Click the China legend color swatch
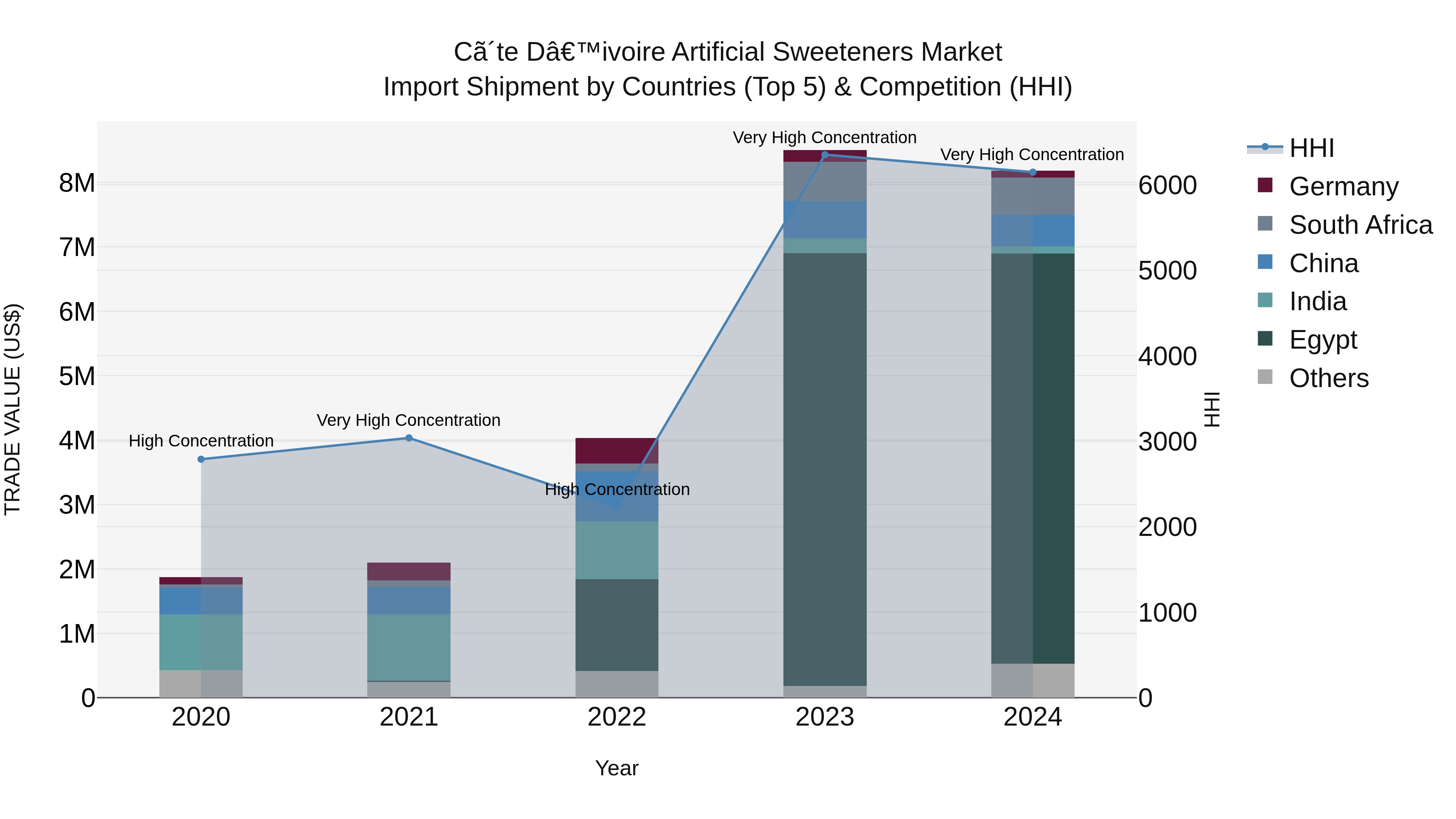 pos(1265,262)
